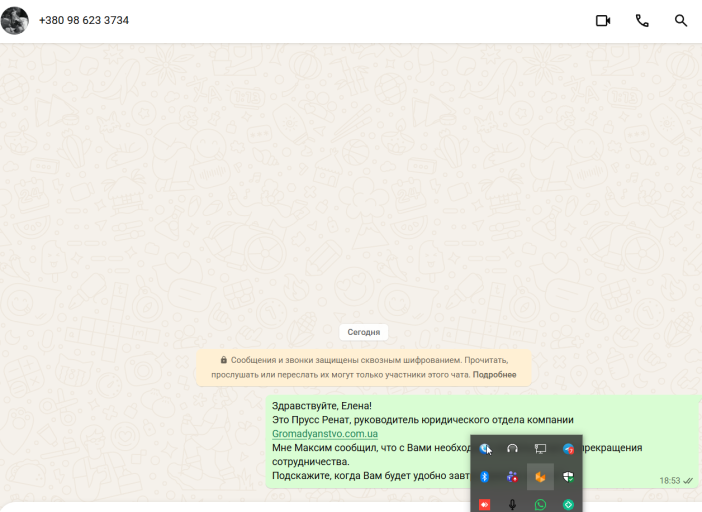Click the lock icon in the encryption notice
The height and width of the screenshot is (512, 702).
[223, 360]
